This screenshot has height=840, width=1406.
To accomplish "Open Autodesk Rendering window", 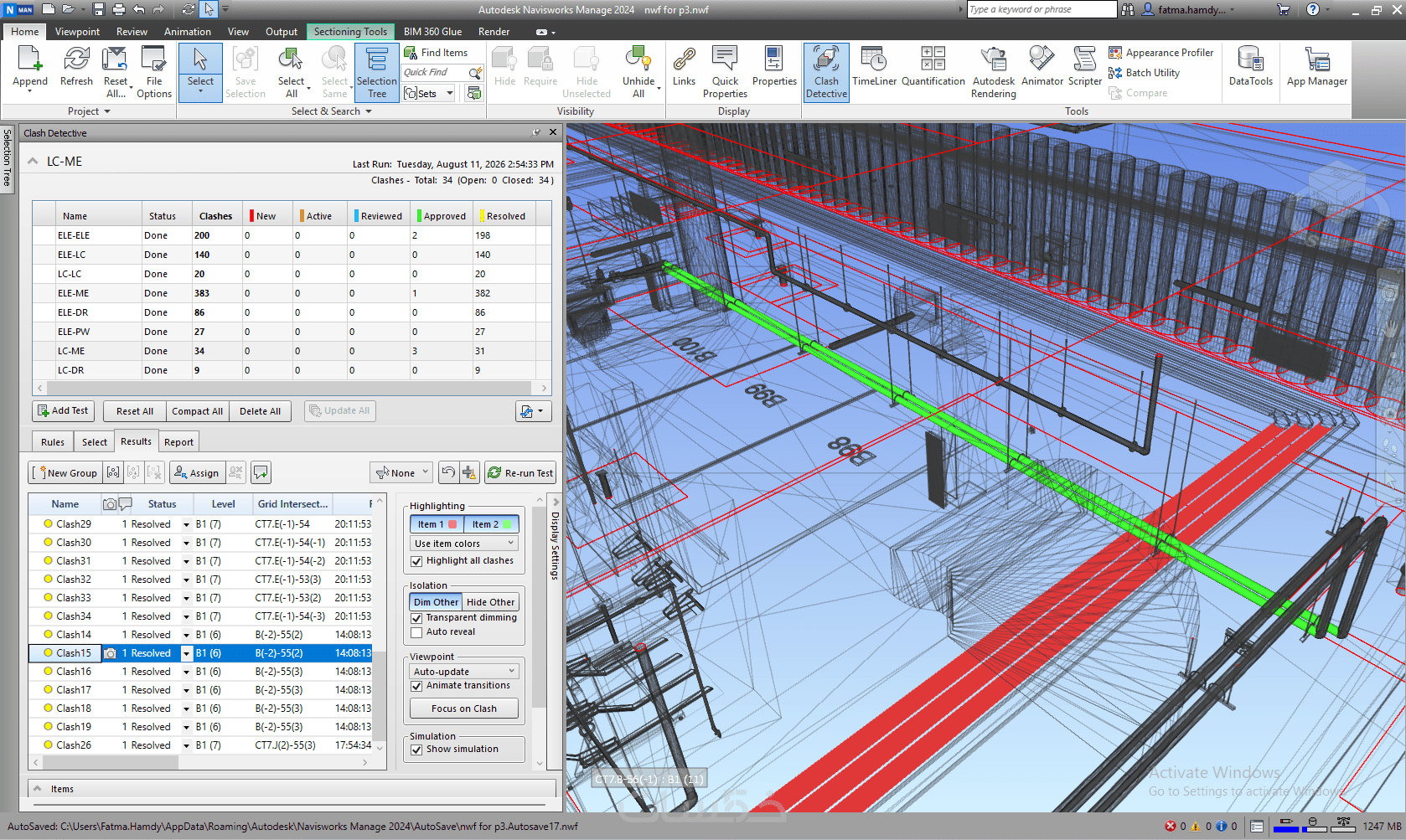I will click(x=993, y=73).
